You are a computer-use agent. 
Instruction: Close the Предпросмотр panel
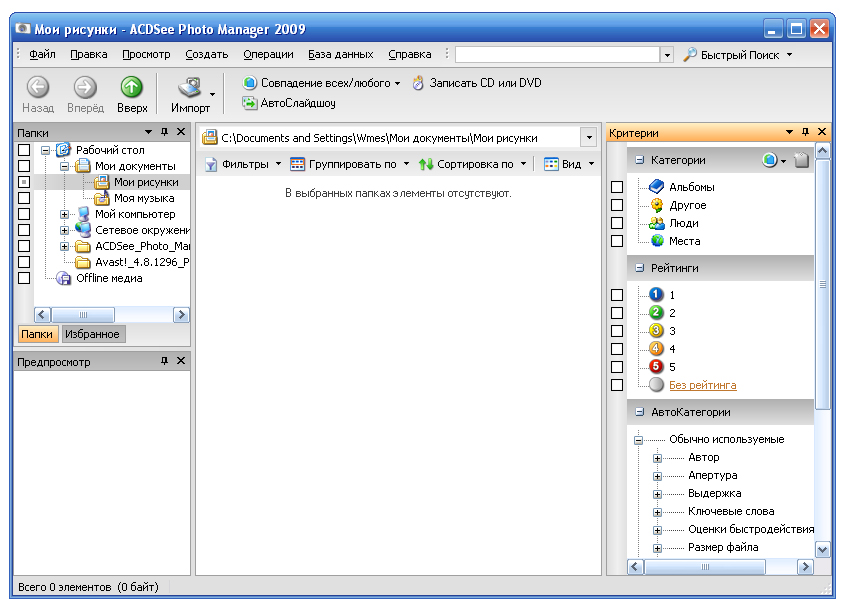pyautogui.click(x=181, y=361)
